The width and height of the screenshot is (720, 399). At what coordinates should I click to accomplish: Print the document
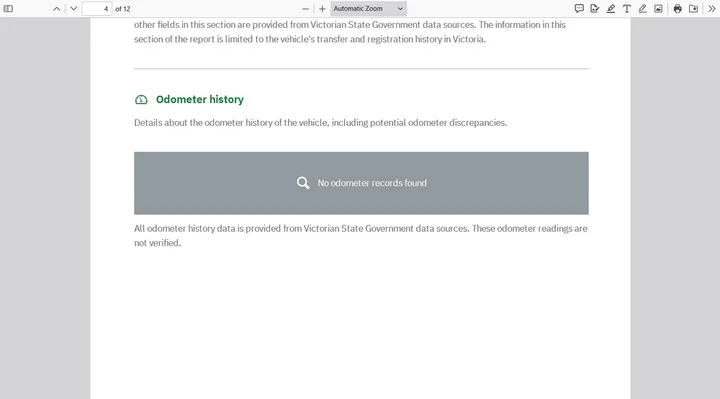pos(678,9)
